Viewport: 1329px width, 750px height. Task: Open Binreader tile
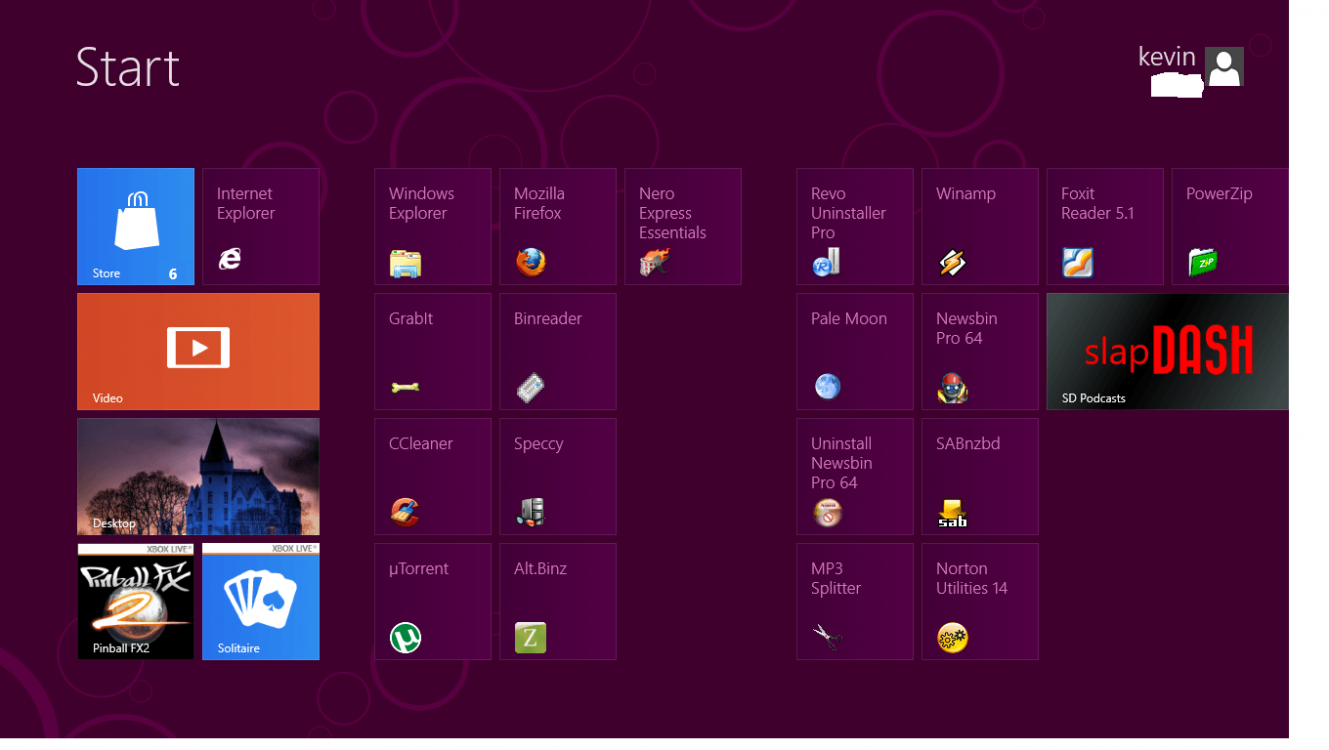pos(557,351)
